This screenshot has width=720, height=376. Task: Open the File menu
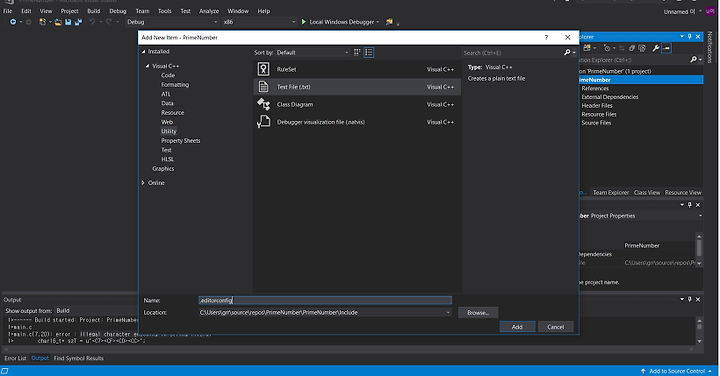point(8,11)
